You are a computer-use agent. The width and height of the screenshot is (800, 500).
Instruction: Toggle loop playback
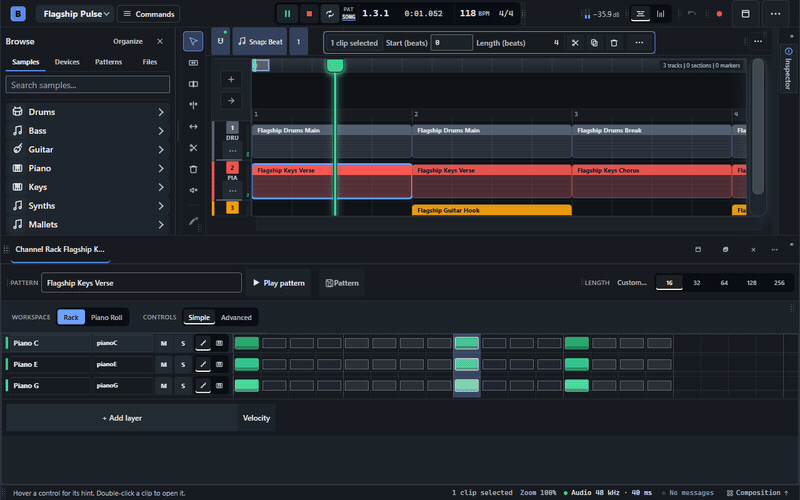(x=330, y=14)
